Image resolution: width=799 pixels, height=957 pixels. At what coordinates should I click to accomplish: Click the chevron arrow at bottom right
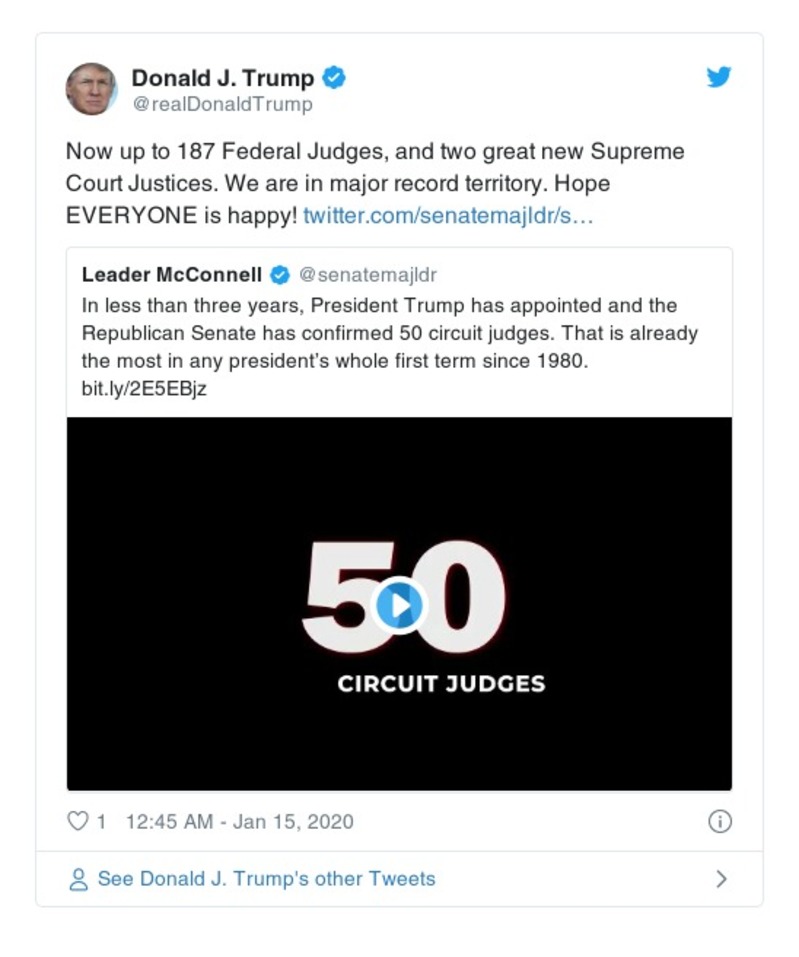722,878
